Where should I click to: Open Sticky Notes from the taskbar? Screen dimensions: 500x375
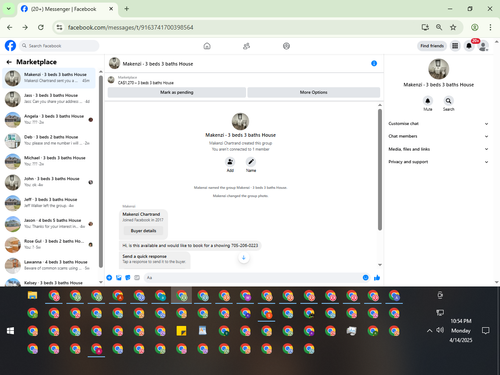coord(181,331)
